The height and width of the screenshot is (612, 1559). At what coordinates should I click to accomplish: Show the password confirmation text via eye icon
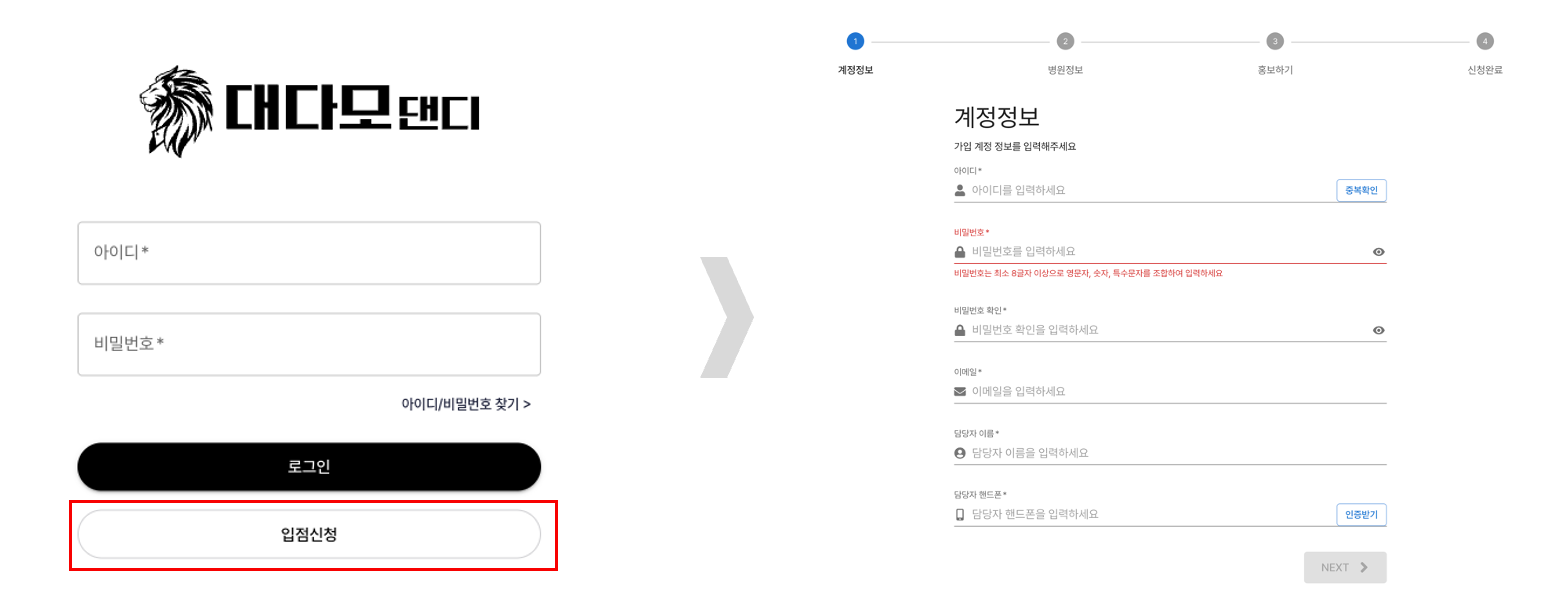pyautogui.click(x=1379, y=330)
